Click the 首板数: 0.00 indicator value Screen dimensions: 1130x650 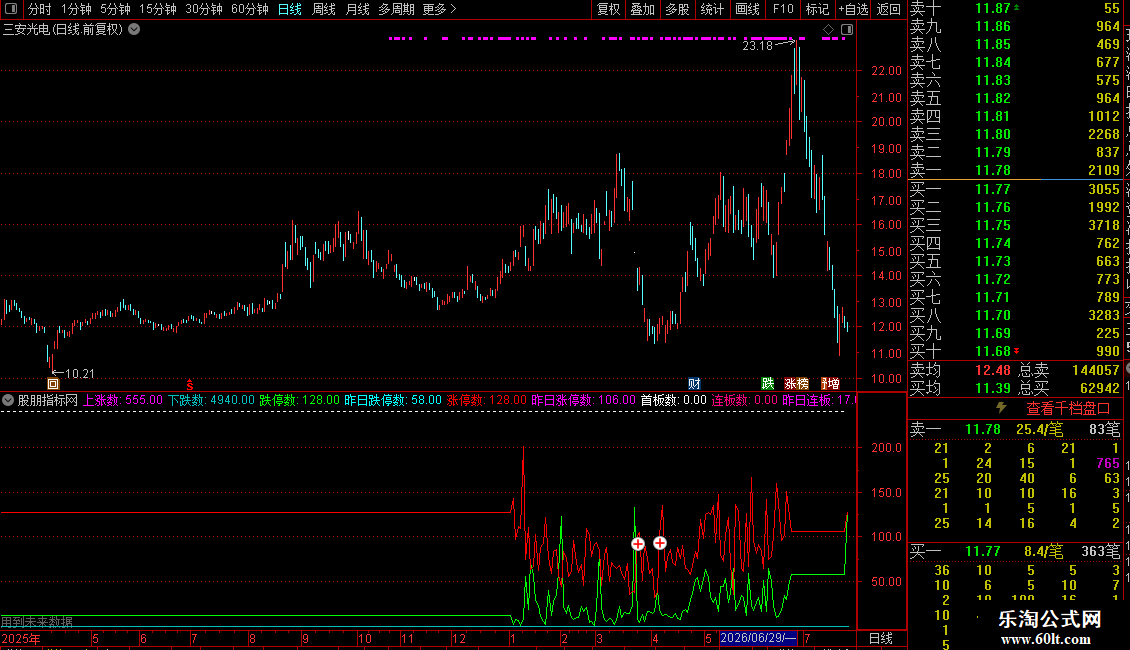(673, 400)
